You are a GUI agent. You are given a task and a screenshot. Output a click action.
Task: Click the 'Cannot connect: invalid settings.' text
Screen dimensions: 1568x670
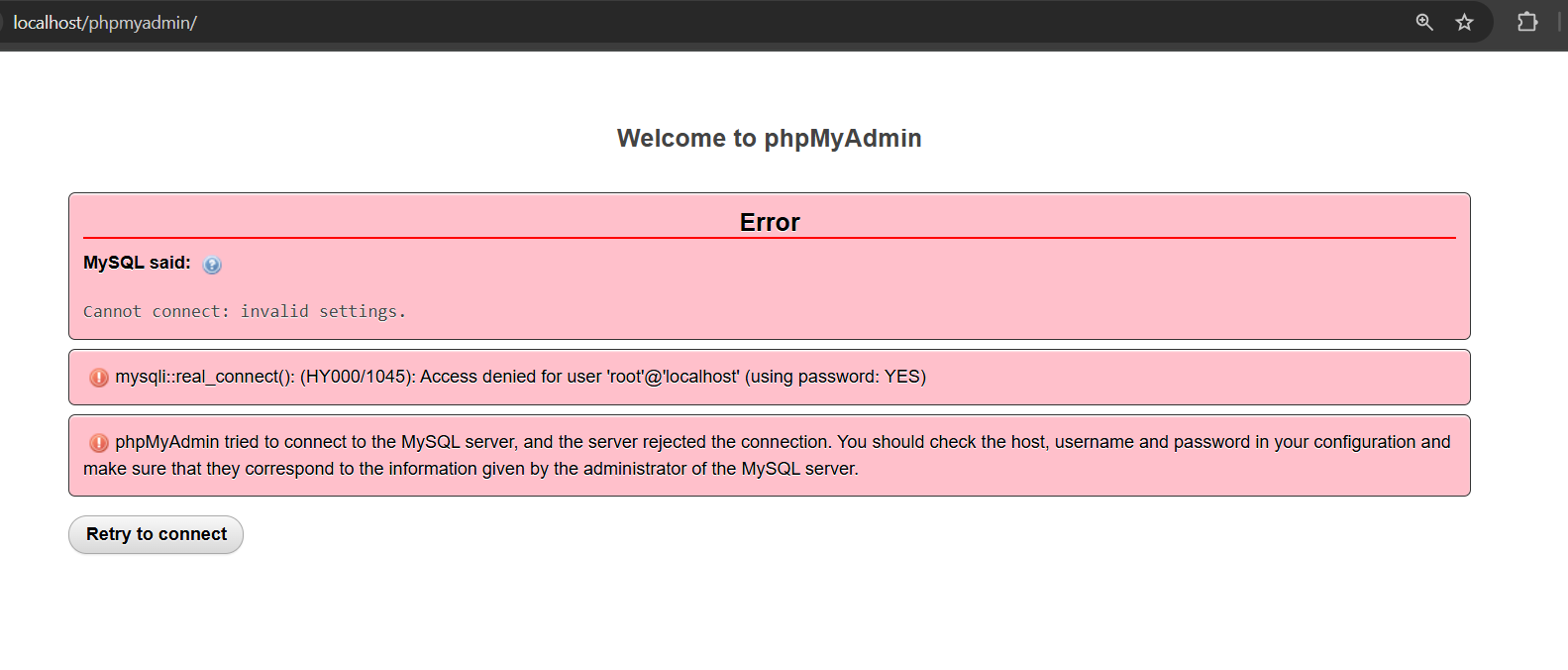pos(244,311)
